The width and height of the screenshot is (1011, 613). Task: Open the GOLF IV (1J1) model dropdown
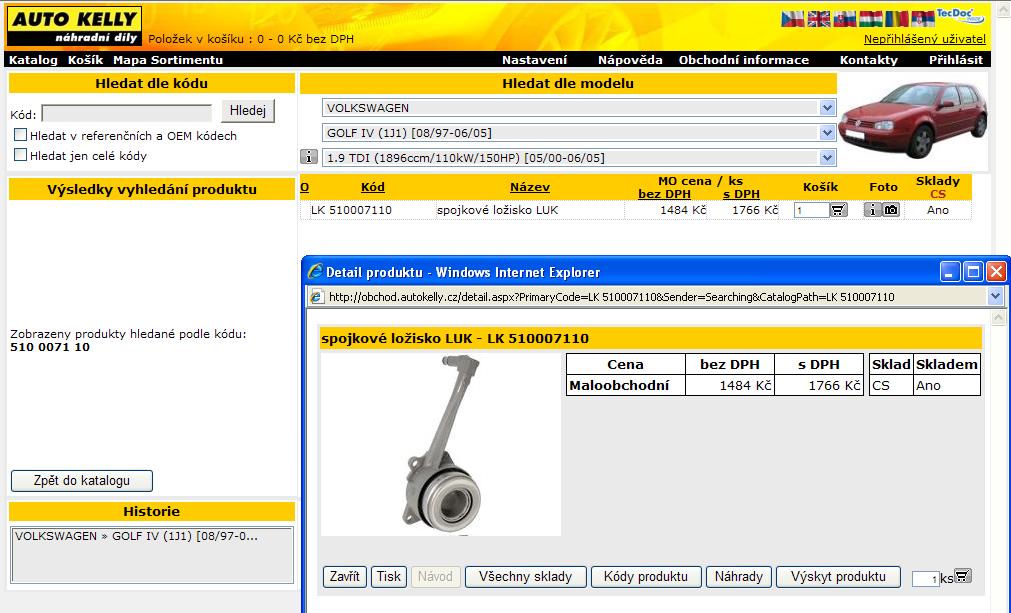(x=579, y=133)
